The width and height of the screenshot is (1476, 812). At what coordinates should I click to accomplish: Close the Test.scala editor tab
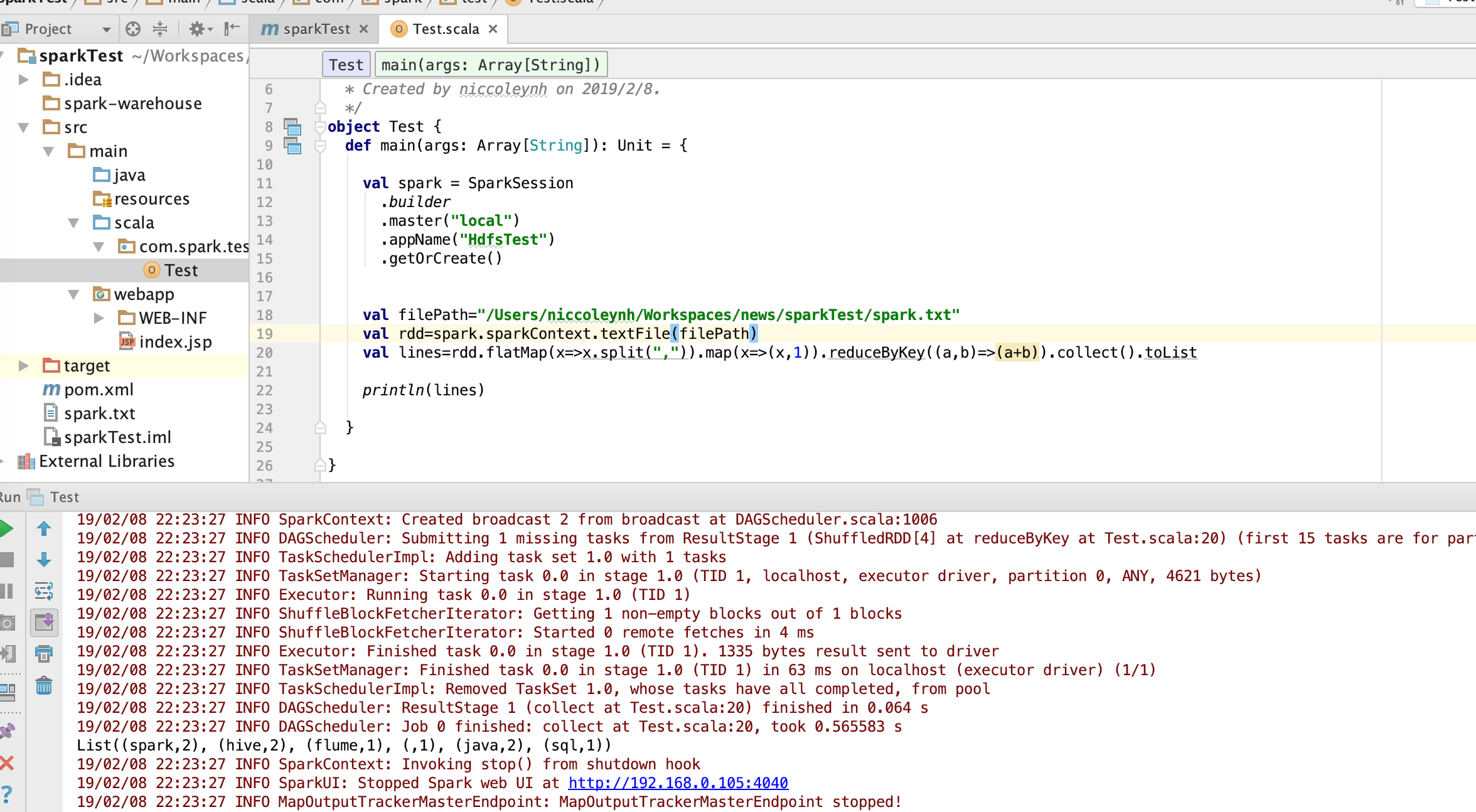pyautogui.click(x=493, y=29)
